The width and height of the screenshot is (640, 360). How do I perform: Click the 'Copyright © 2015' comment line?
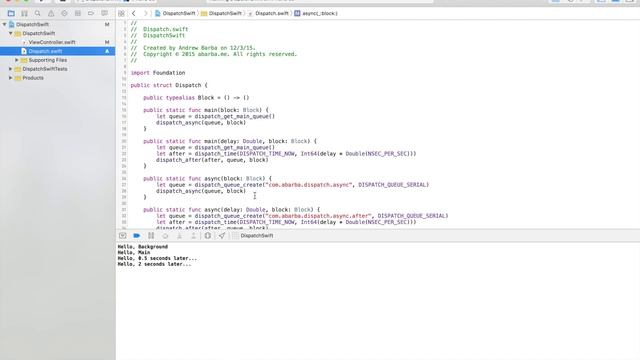click(x=214, y=54)
